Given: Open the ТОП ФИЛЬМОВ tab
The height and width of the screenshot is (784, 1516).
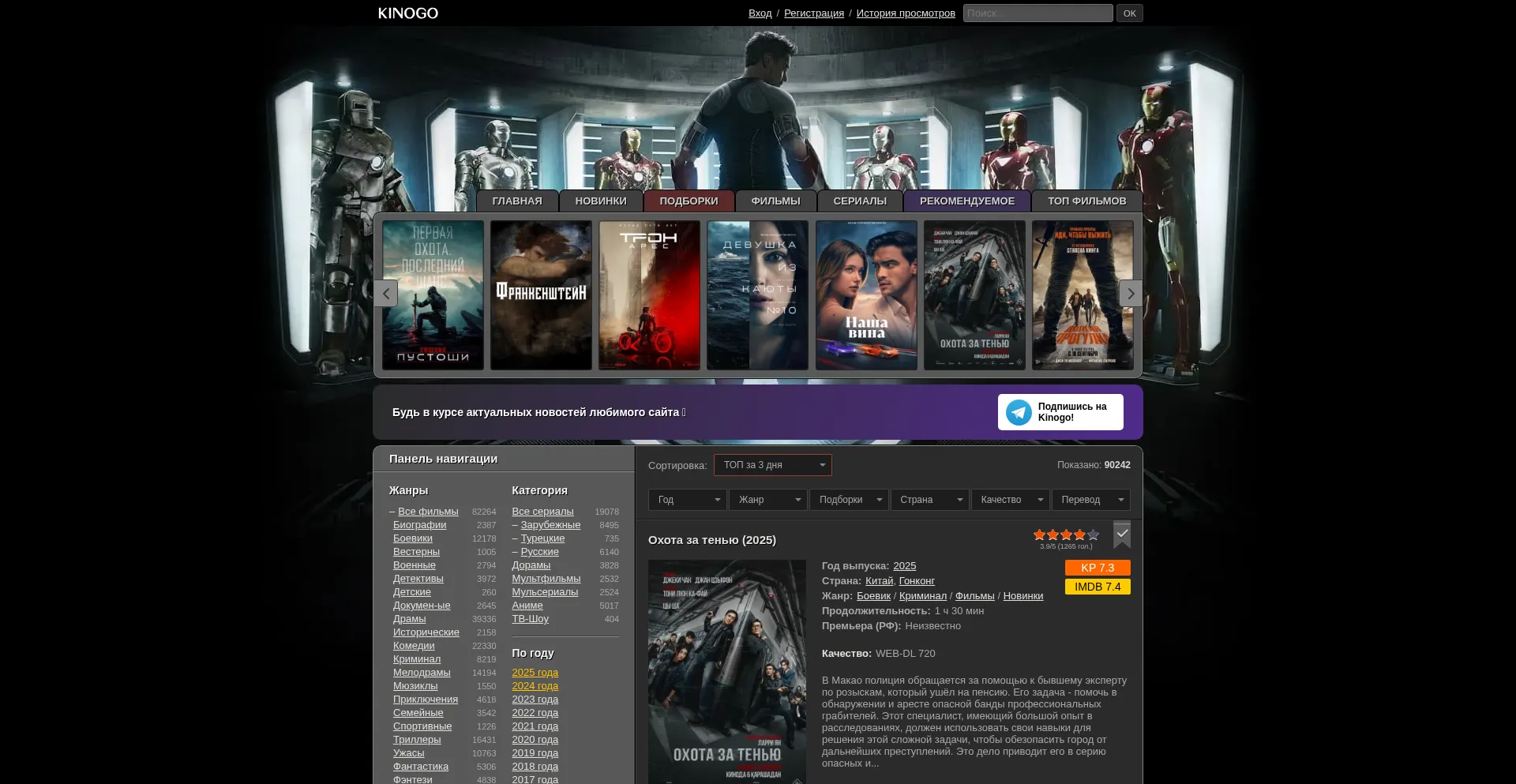Looking at the screenshot, I should pyautogui.click(x=1086, y=201).
